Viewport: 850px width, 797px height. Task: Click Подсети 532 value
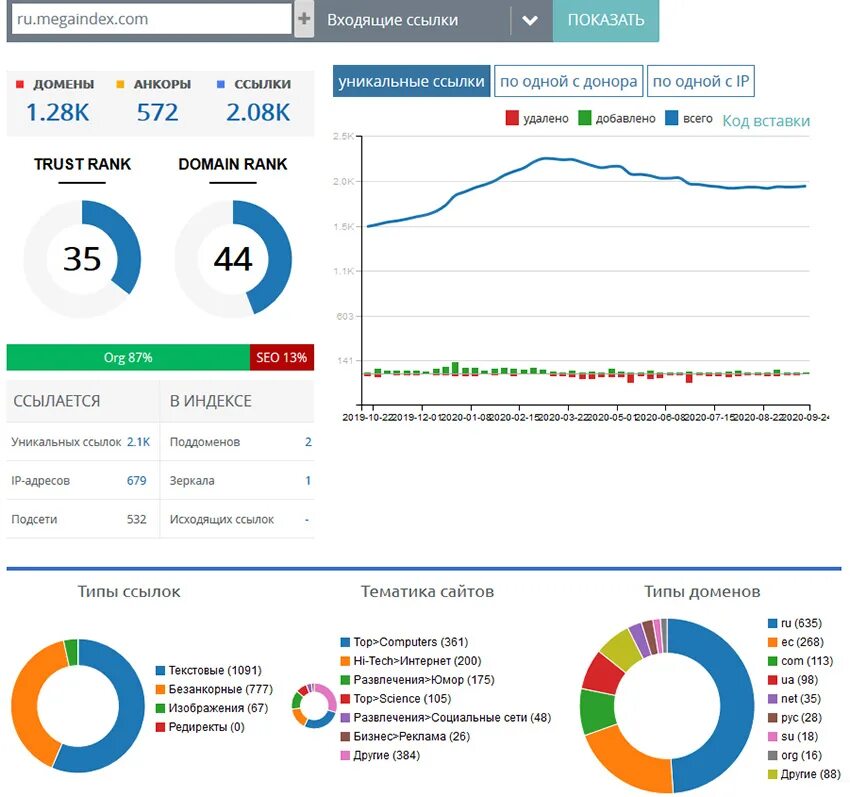click(x=137, y=519)
